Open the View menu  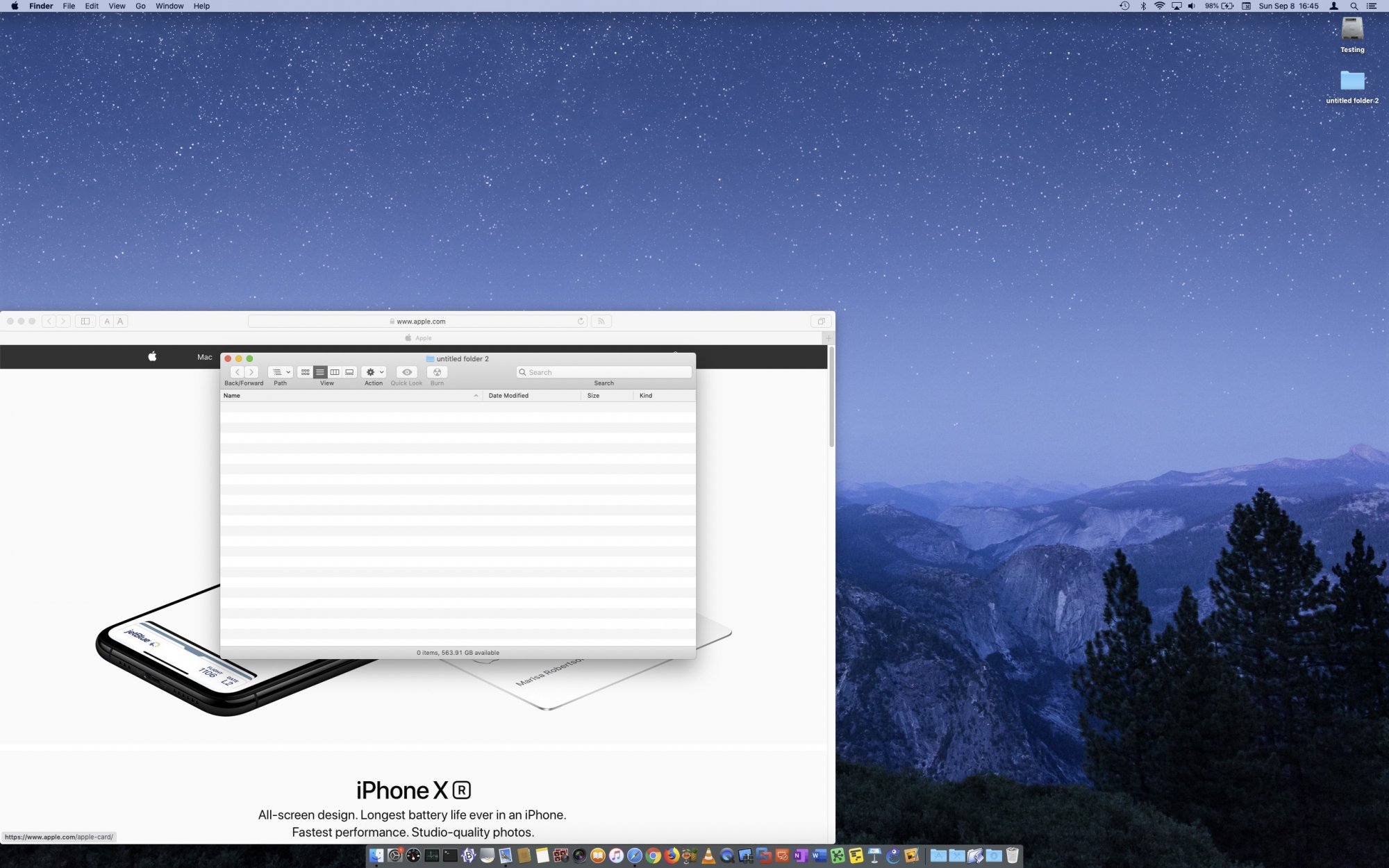[x=117, y=6]
